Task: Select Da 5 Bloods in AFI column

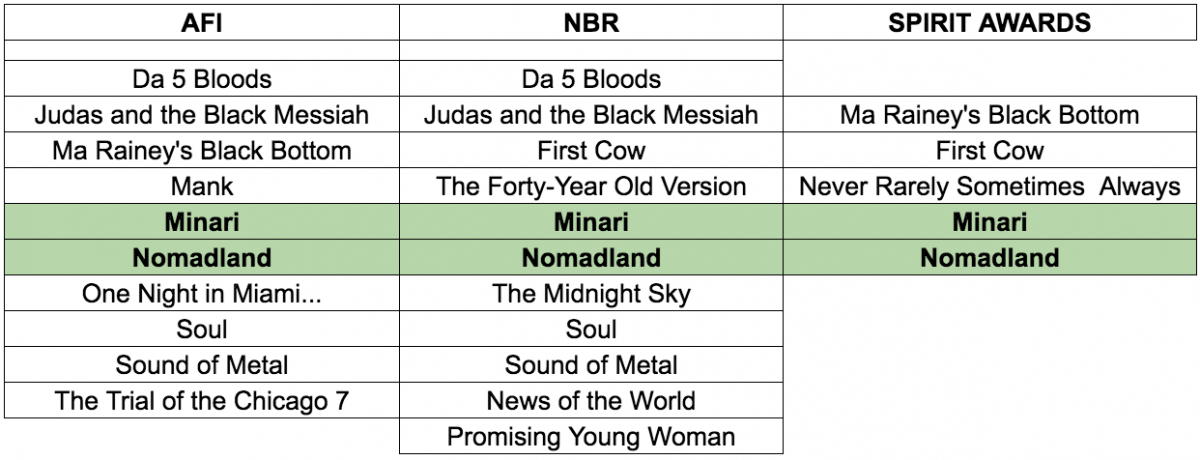Action: (201, 78)
